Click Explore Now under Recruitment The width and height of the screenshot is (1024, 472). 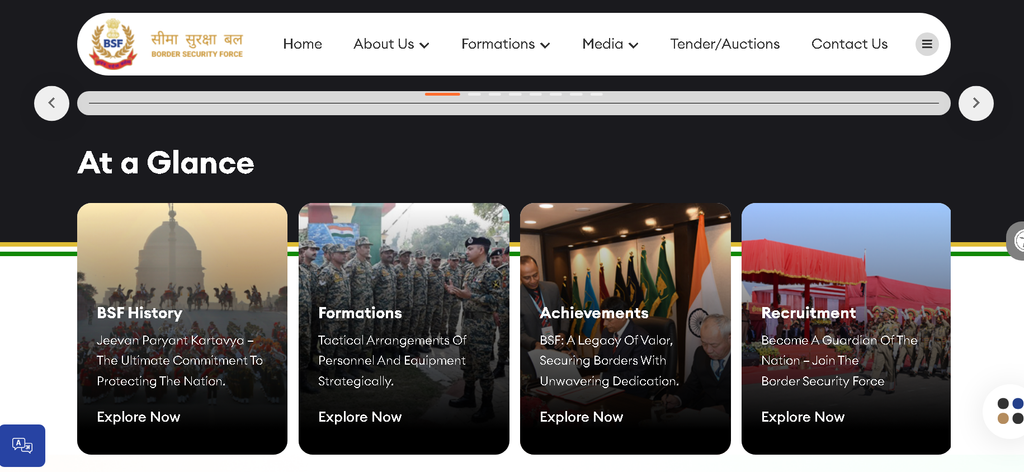[803, 417]
